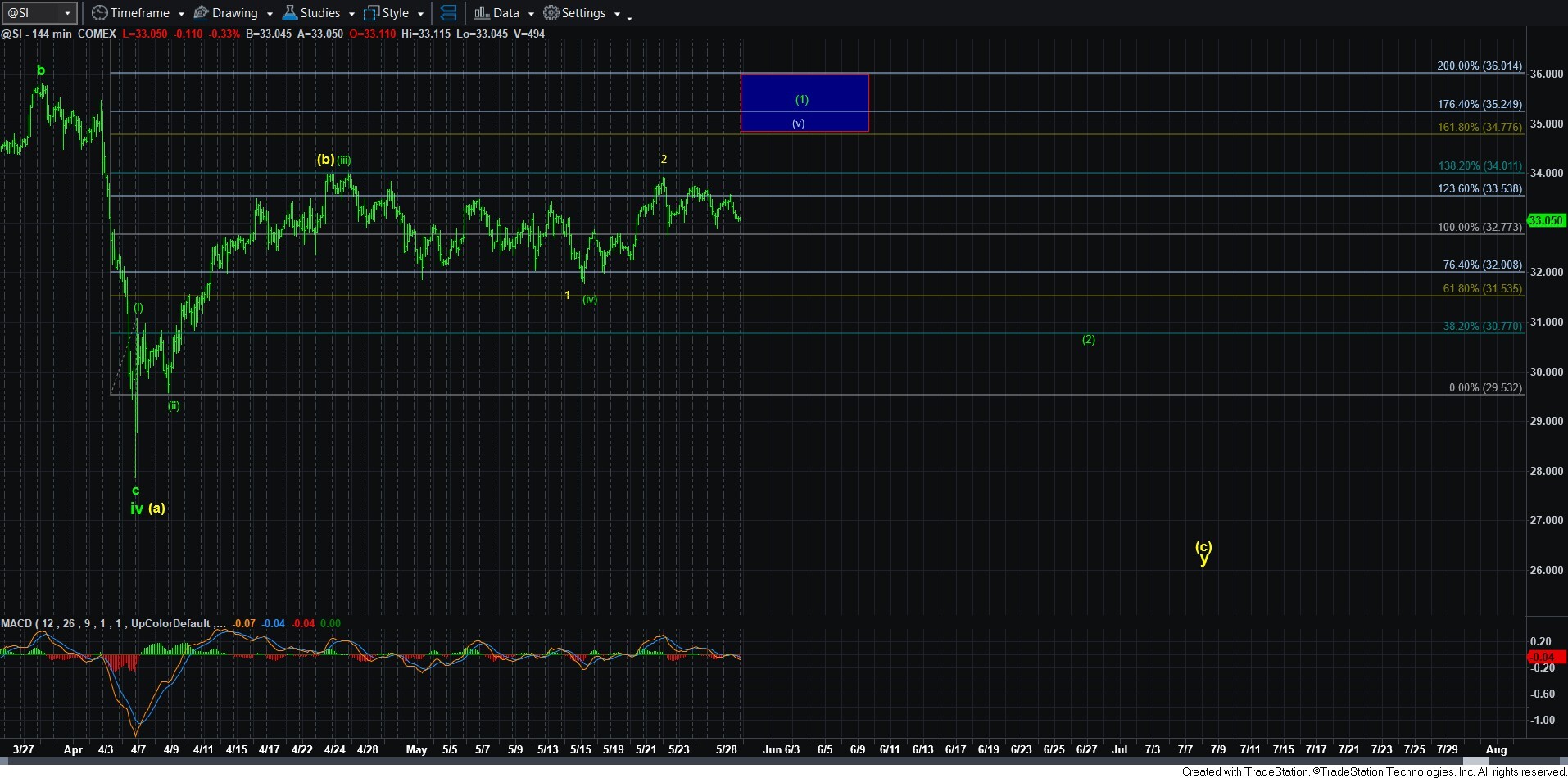Image resolution: width=1568 pixels, height=778 pixels.
Task: Select the 161.80% (34.776) Fibonacci label
Action: click(1480, 127)
